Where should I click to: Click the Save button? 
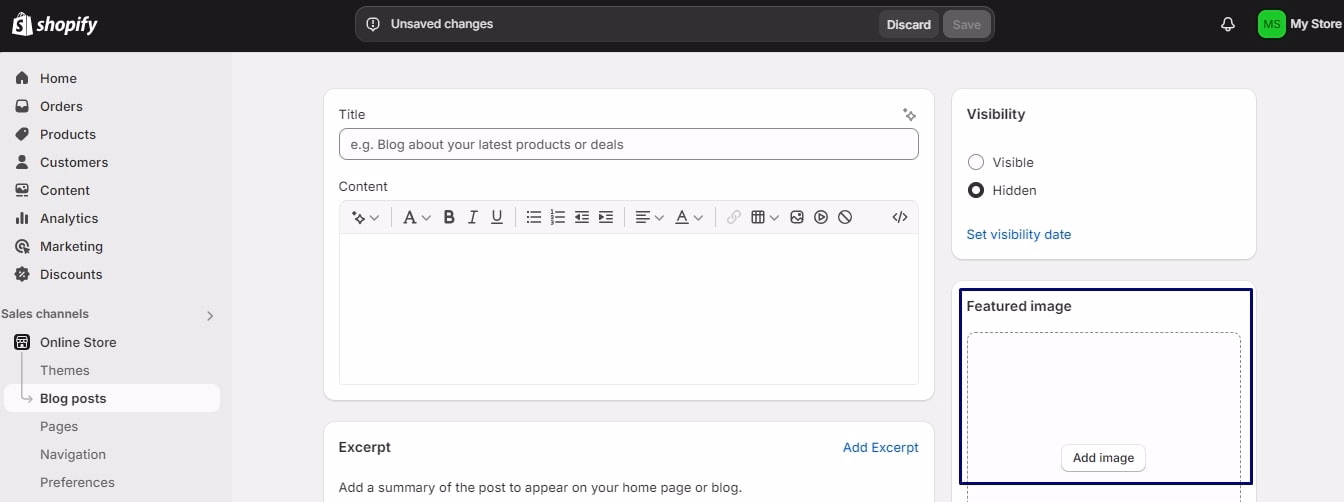click(x=966, y=24)
